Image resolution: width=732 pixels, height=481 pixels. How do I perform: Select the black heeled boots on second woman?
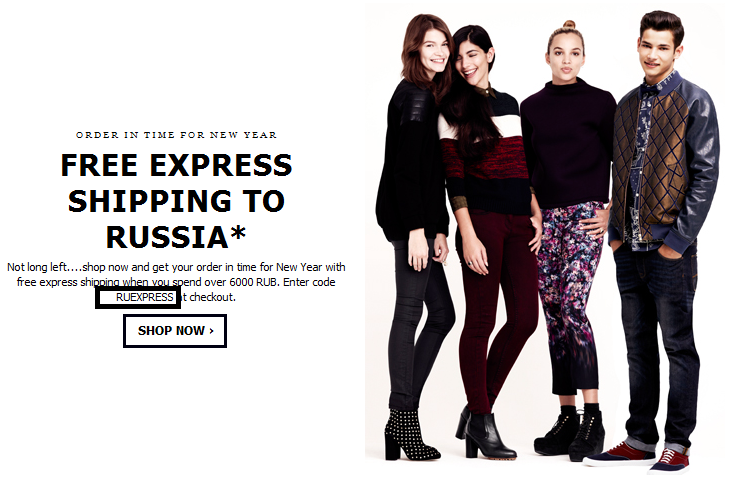(486, 432)
